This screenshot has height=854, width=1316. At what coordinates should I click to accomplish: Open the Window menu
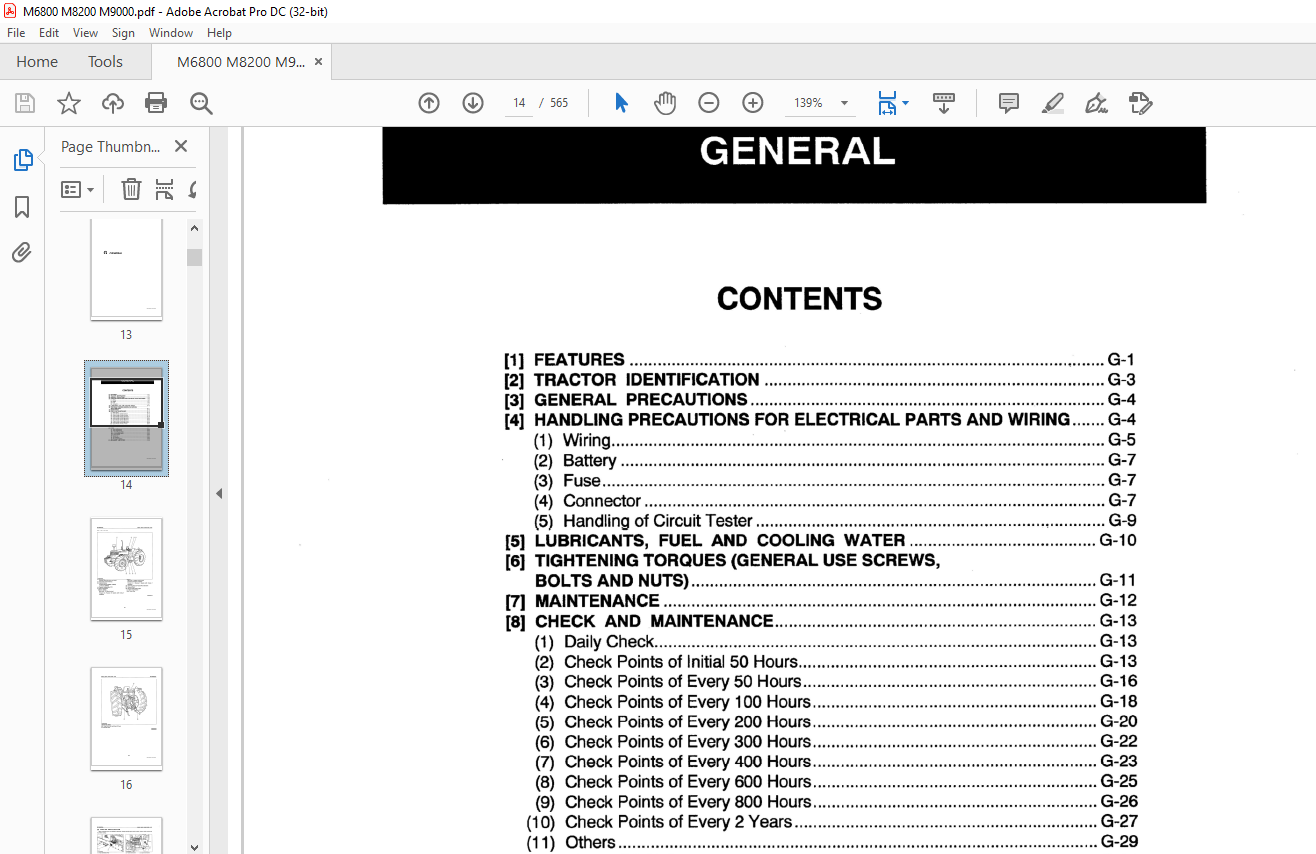pos(171,33)
